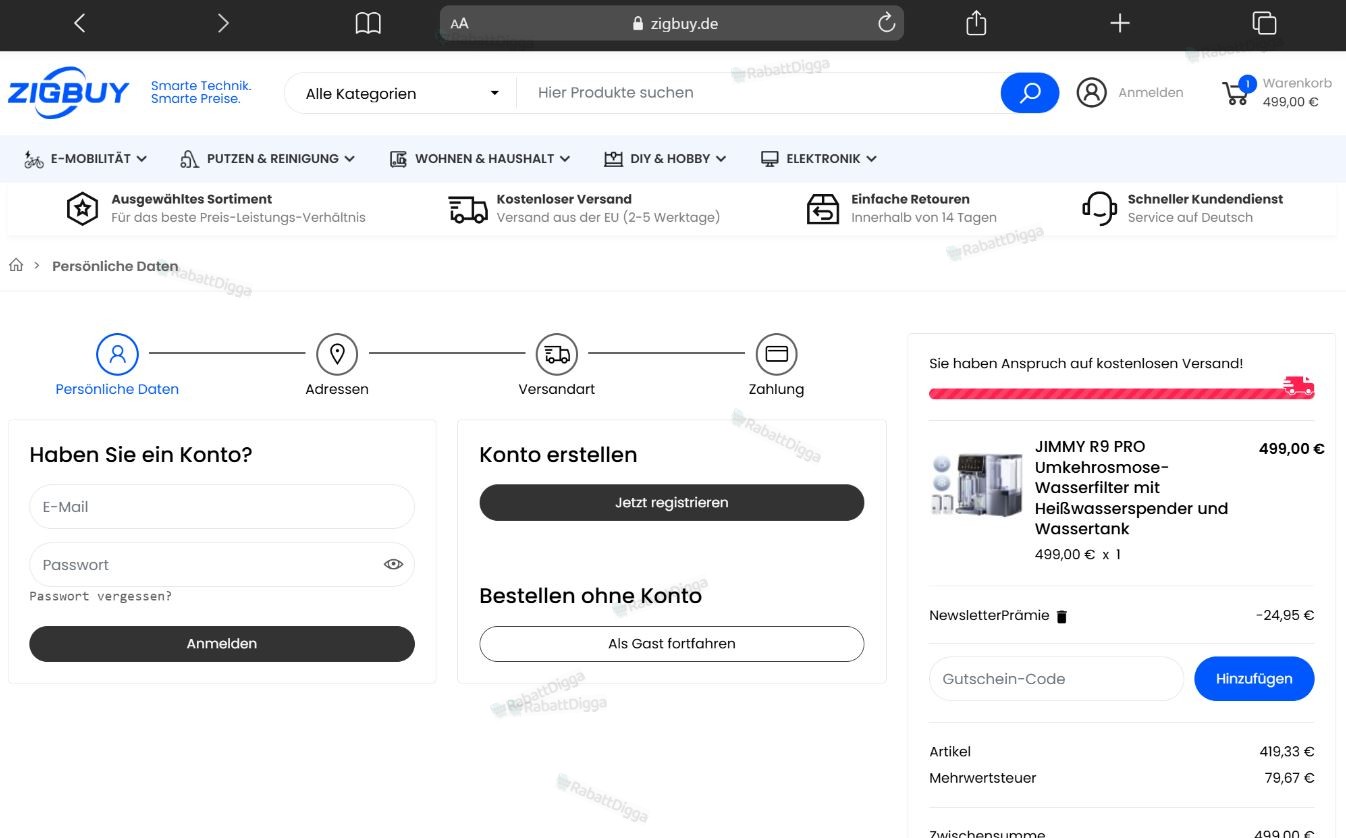Focus the Gutschein-Code field
The image size is (1346, 838).
coord(1056,679)
